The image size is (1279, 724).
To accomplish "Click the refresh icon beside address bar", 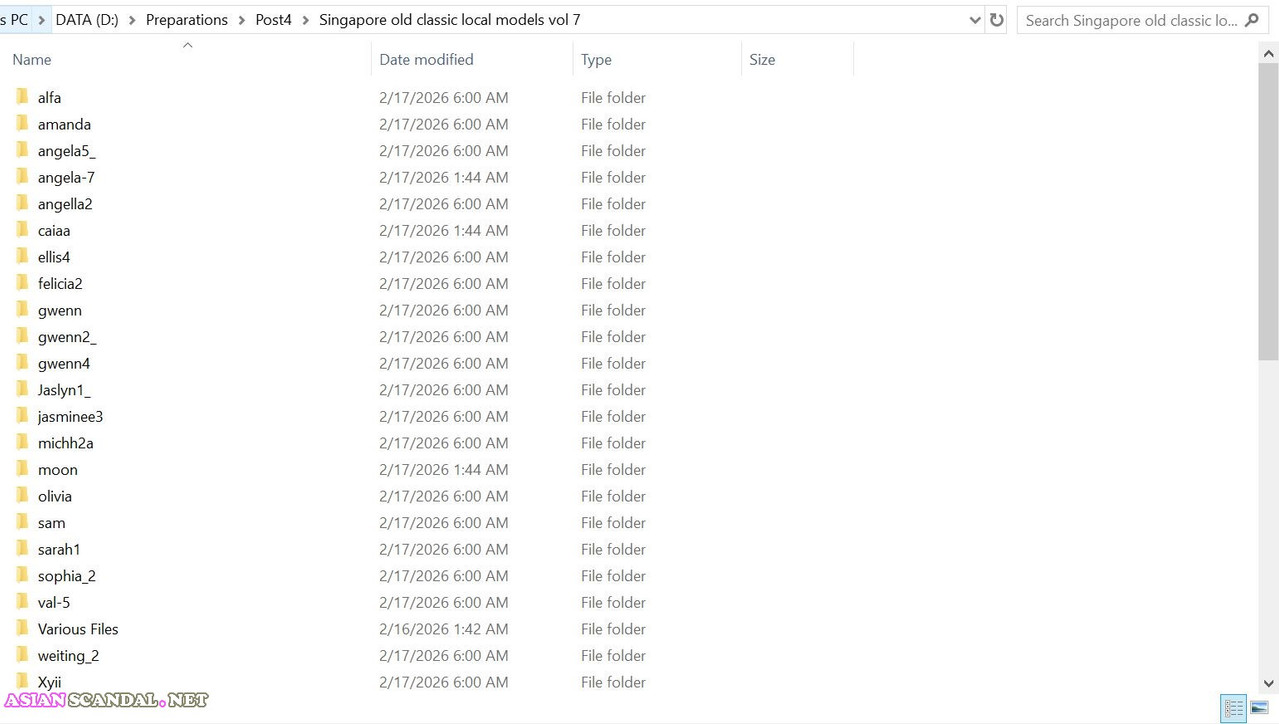I will [x=996, y=20].
